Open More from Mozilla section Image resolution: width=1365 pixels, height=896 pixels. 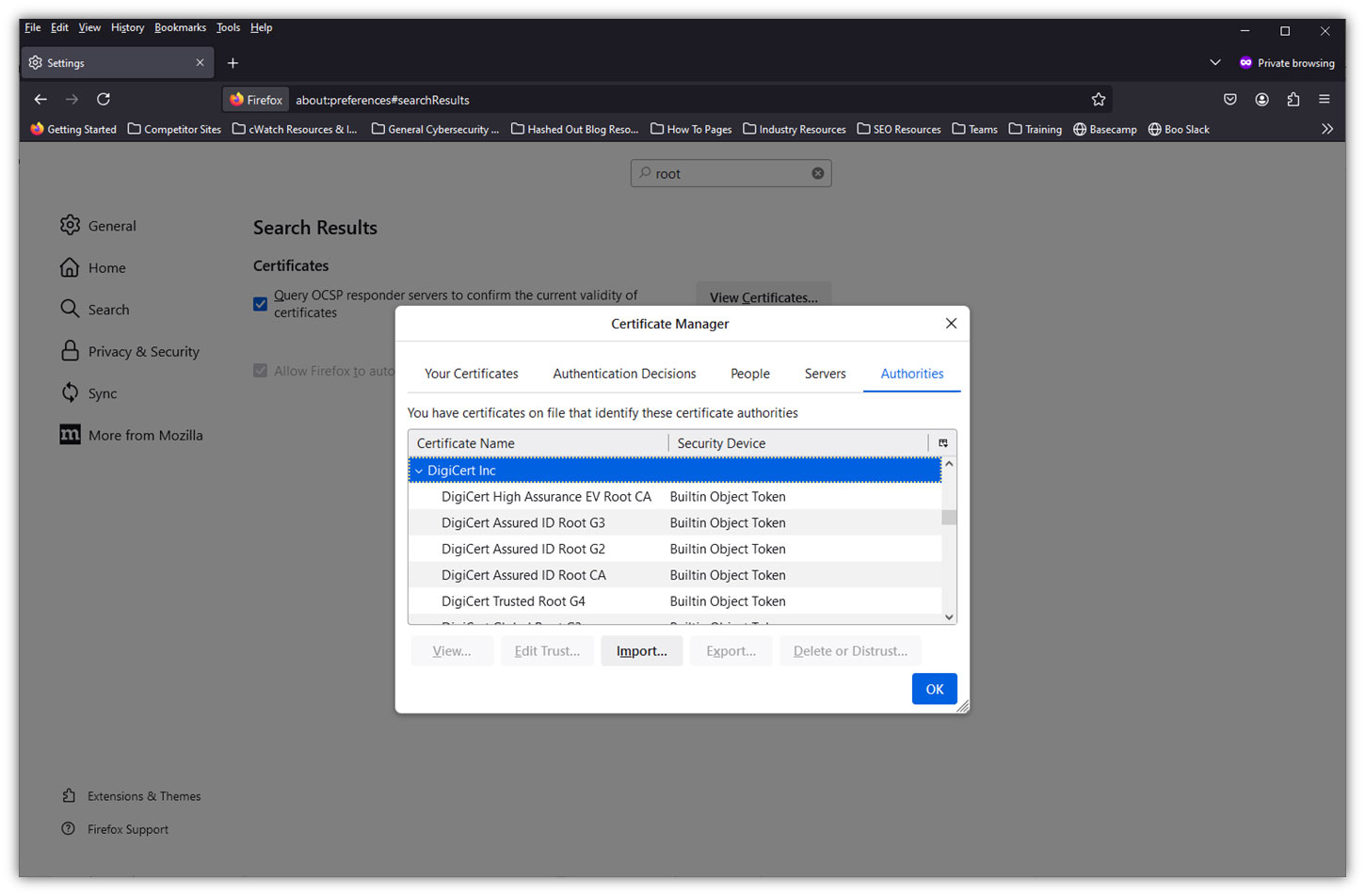(145, 435)
